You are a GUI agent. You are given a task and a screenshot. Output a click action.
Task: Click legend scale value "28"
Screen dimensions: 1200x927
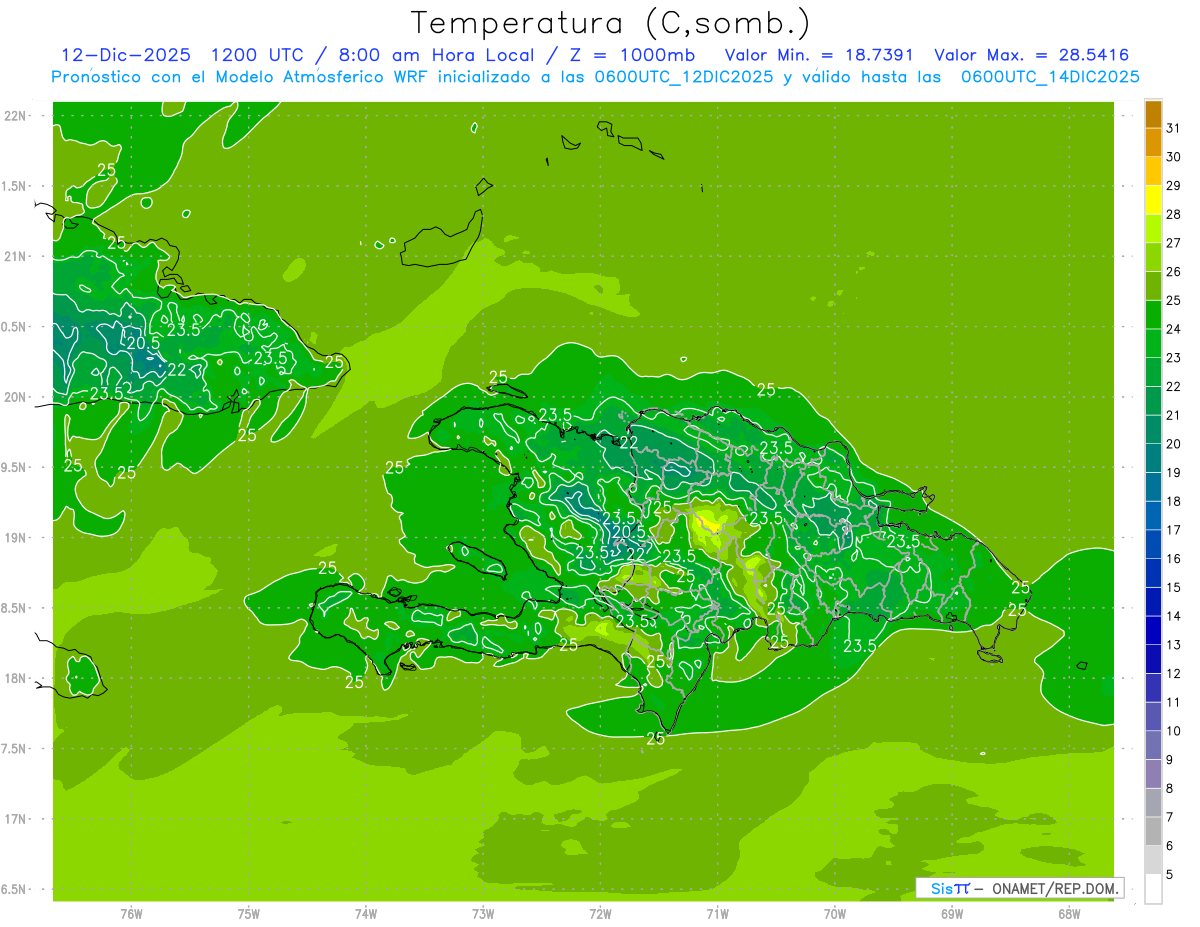[1173, 214]
